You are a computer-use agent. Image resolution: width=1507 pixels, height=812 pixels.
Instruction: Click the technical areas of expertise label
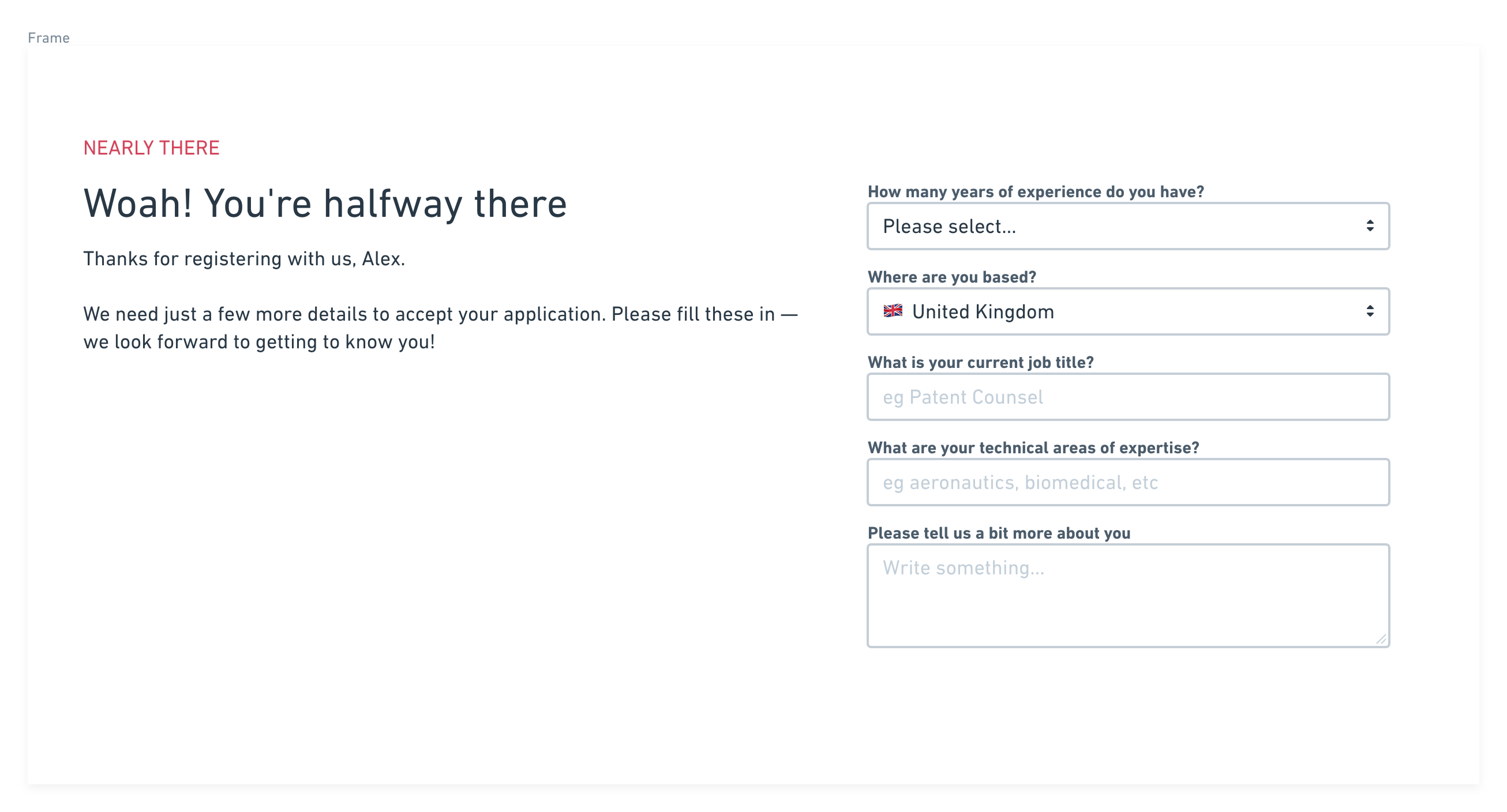pyautogui.click(x=1033, y=448)
